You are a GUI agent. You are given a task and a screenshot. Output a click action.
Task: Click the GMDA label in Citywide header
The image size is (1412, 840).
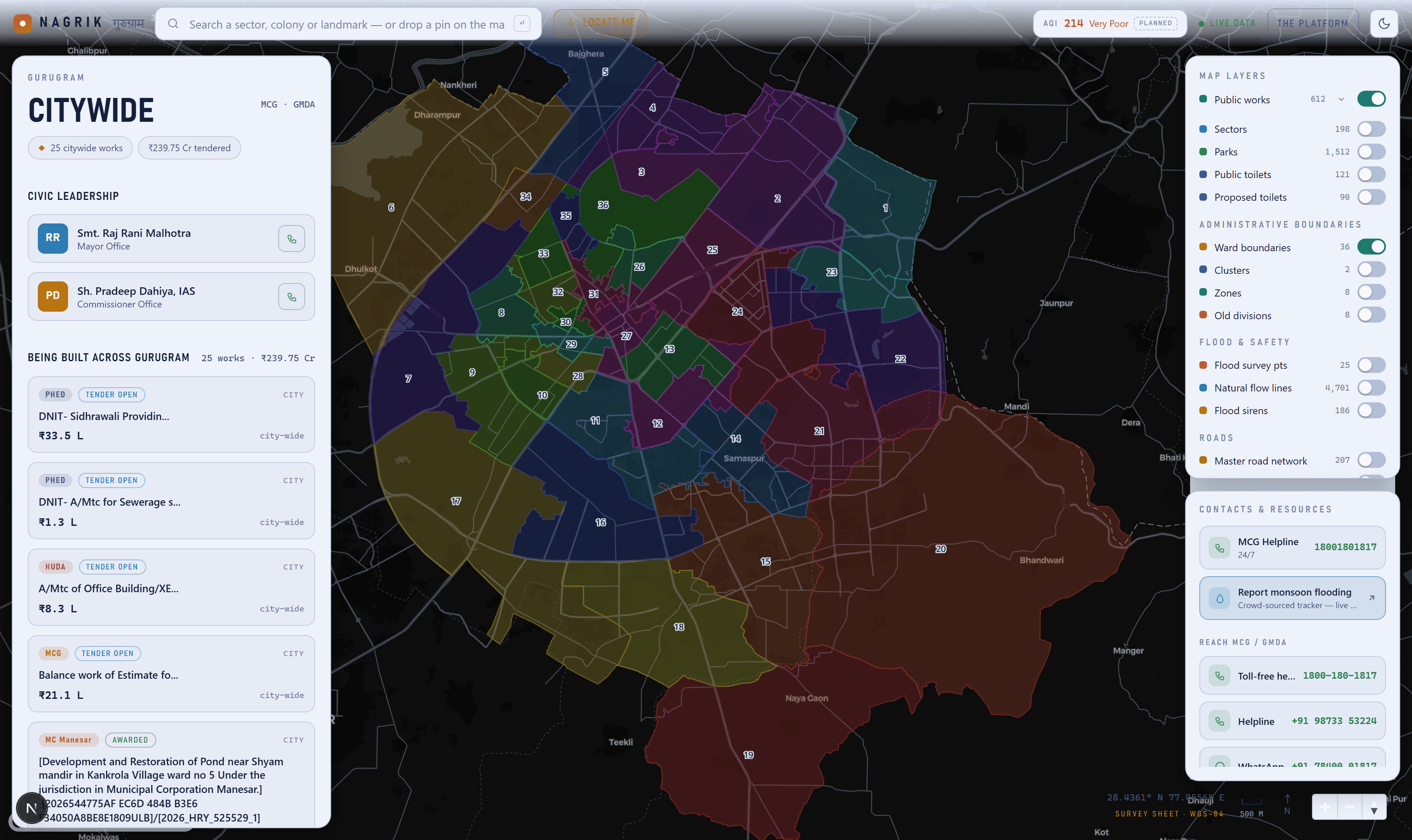pyautogui.click(x=304, y=104)
